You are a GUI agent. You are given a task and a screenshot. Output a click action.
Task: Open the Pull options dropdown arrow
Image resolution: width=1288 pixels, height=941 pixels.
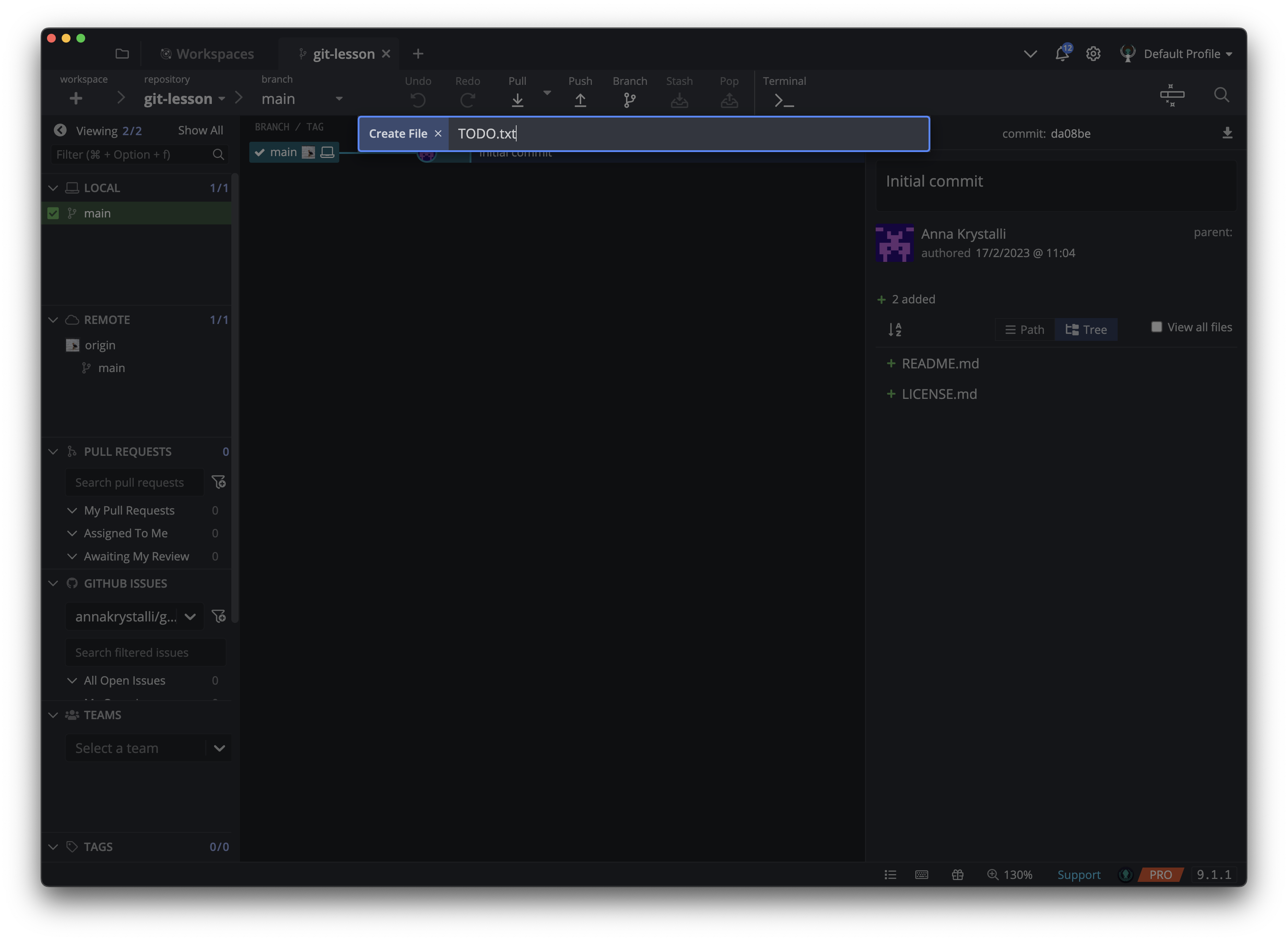(x=547, y=92)
